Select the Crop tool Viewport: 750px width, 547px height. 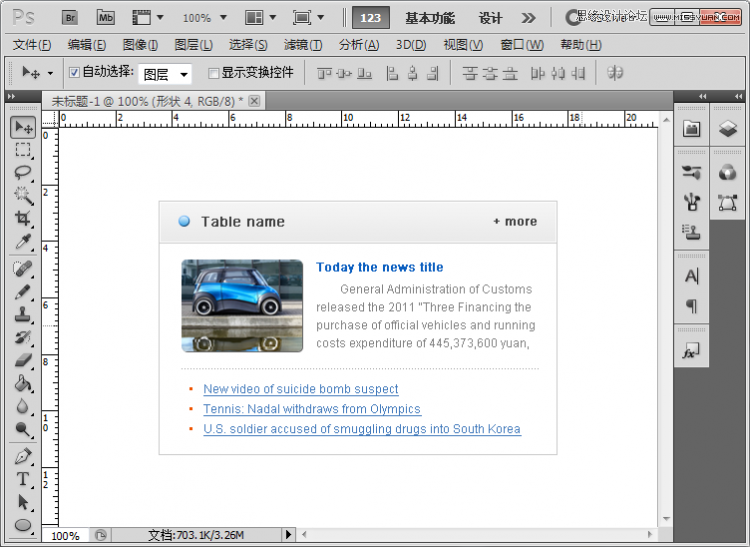point(23,219)
